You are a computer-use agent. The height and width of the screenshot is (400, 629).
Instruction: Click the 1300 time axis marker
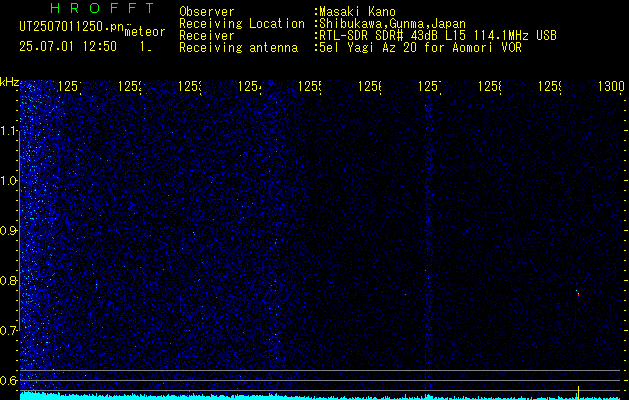pos(611,87)
